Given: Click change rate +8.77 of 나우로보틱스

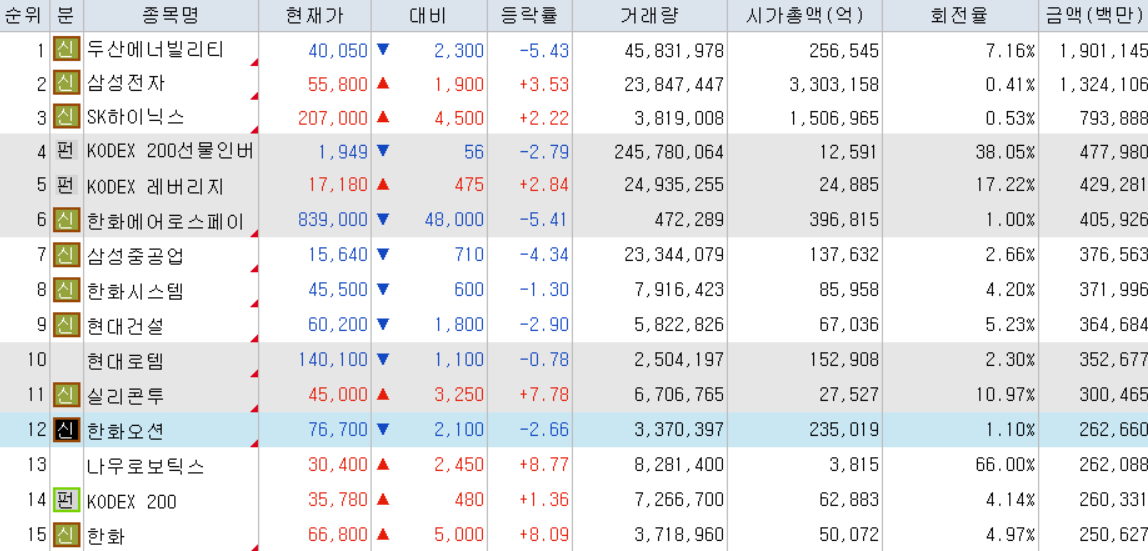Looking at the screenshot, I should click(x=544, y=466).
